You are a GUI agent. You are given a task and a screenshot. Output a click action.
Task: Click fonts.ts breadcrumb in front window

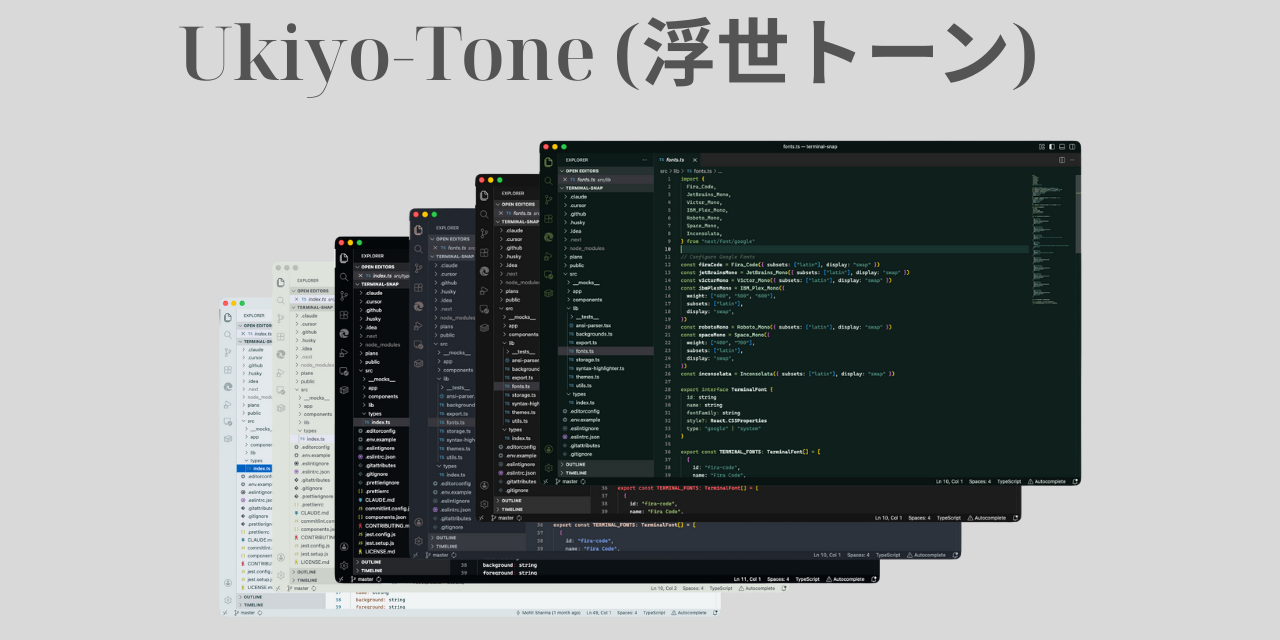(701, 171)
